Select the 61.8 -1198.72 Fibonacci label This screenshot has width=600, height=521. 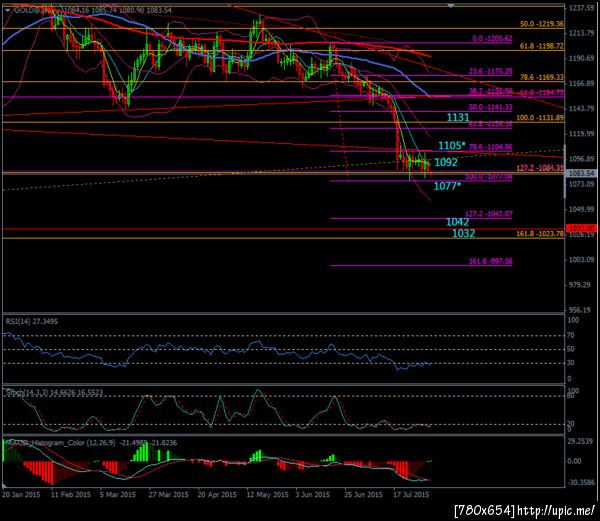click(541, 46)
